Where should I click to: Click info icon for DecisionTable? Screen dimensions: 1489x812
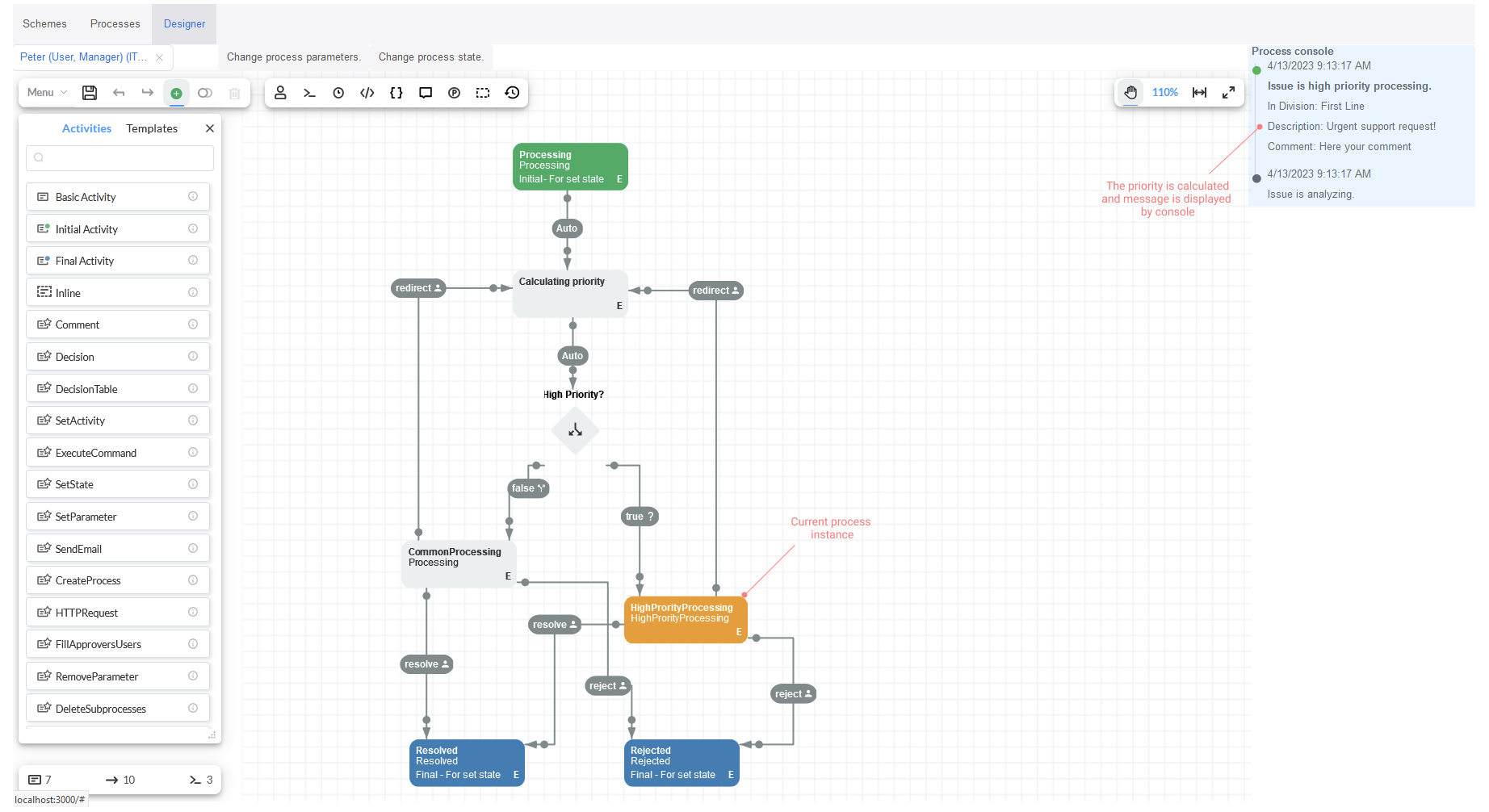[193, 389]
